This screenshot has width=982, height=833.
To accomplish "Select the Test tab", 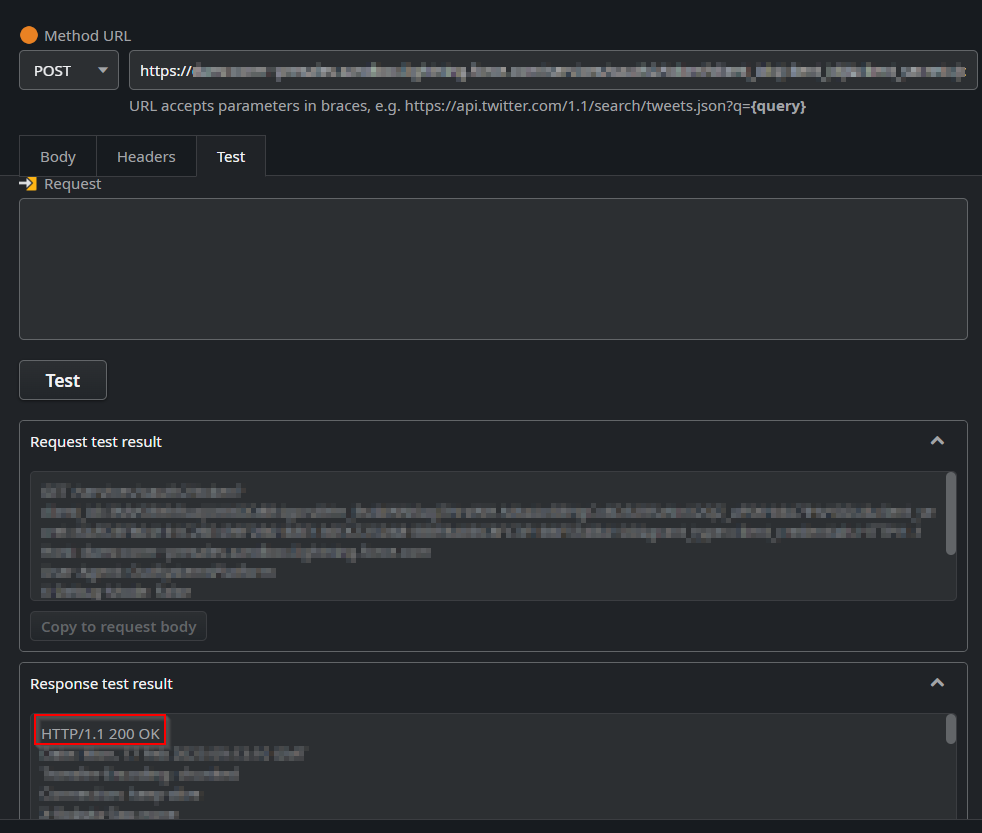I will [230, 156].
